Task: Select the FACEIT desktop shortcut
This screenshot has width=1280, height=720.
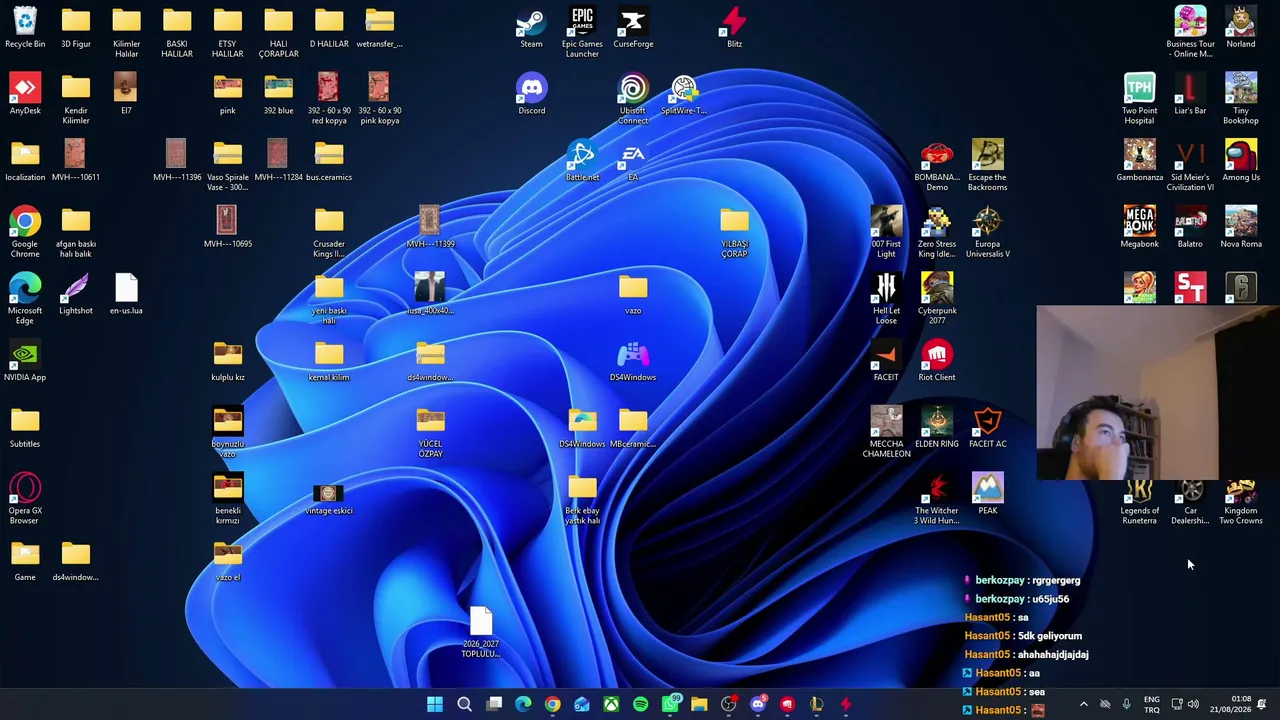Action: click(x=886, y=362)
